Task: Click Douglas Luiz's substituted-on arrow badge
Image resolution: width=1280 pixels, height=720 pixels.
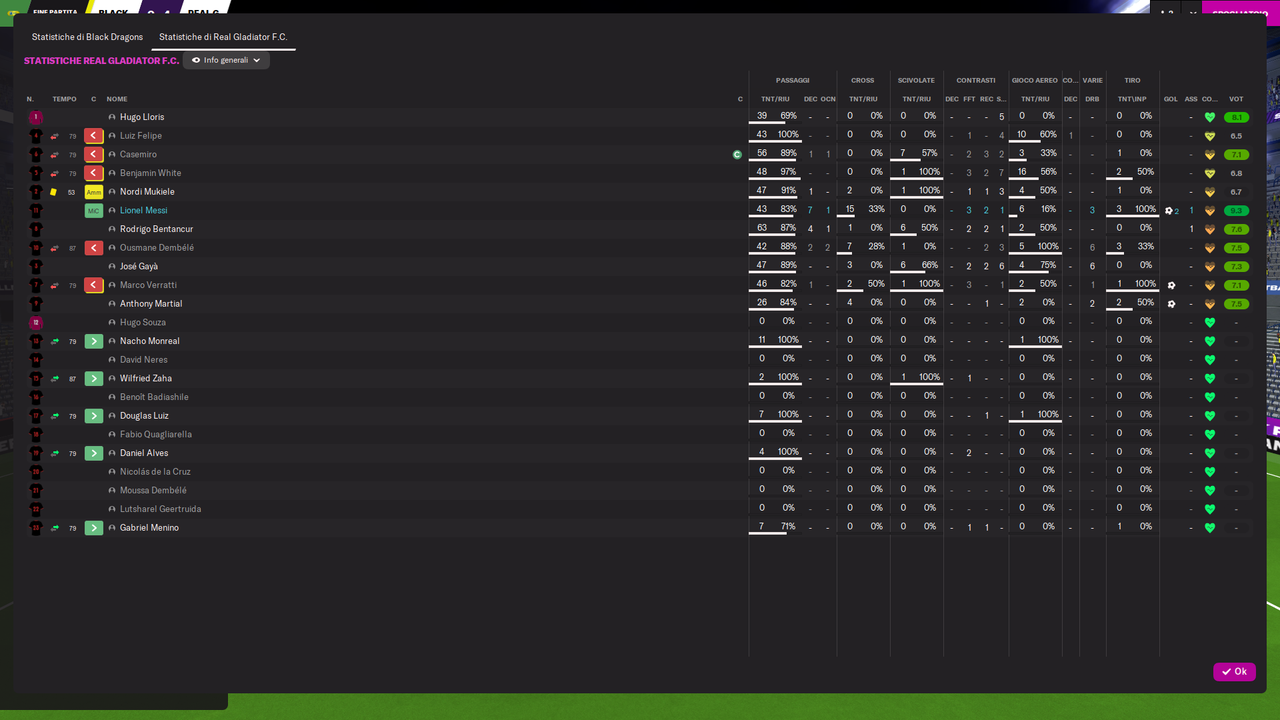Action: click(94, 416)
